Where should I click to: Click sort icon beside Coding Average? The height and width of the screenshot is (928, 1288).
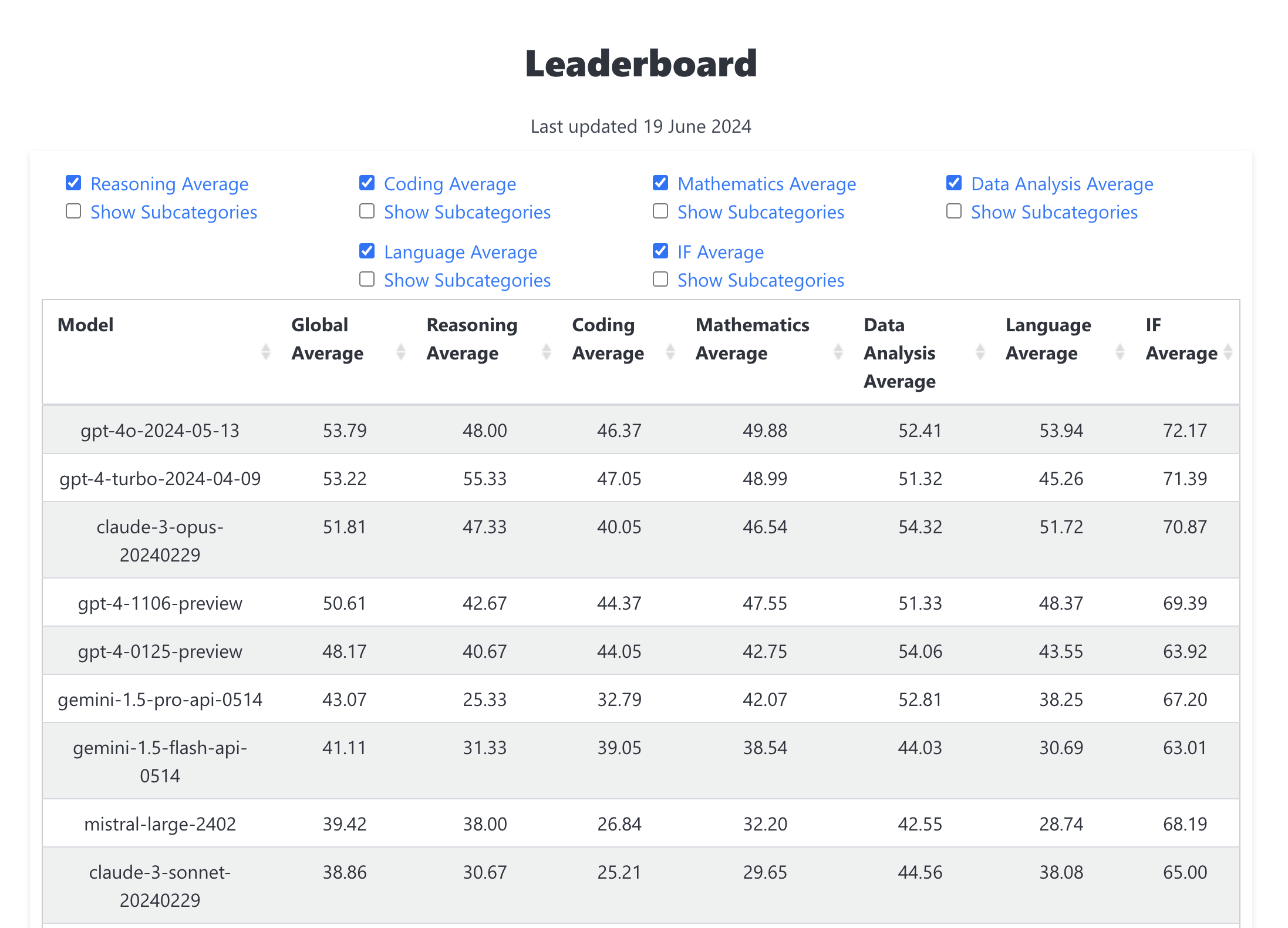click(670, 352)
